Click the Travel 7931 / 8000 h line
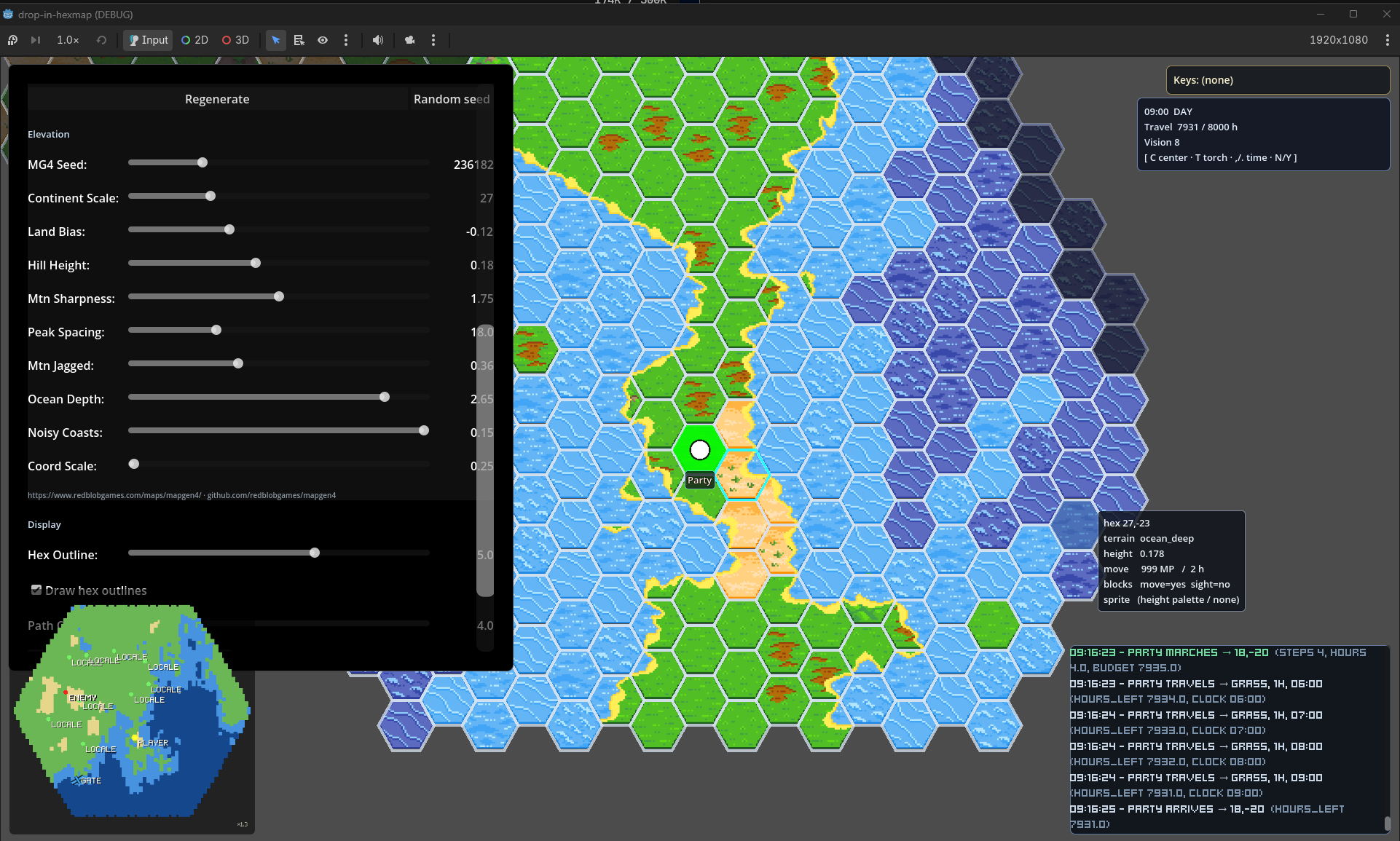Image resolution: width=1400 pixels, height=841 pixels. tap(1190, 127)
